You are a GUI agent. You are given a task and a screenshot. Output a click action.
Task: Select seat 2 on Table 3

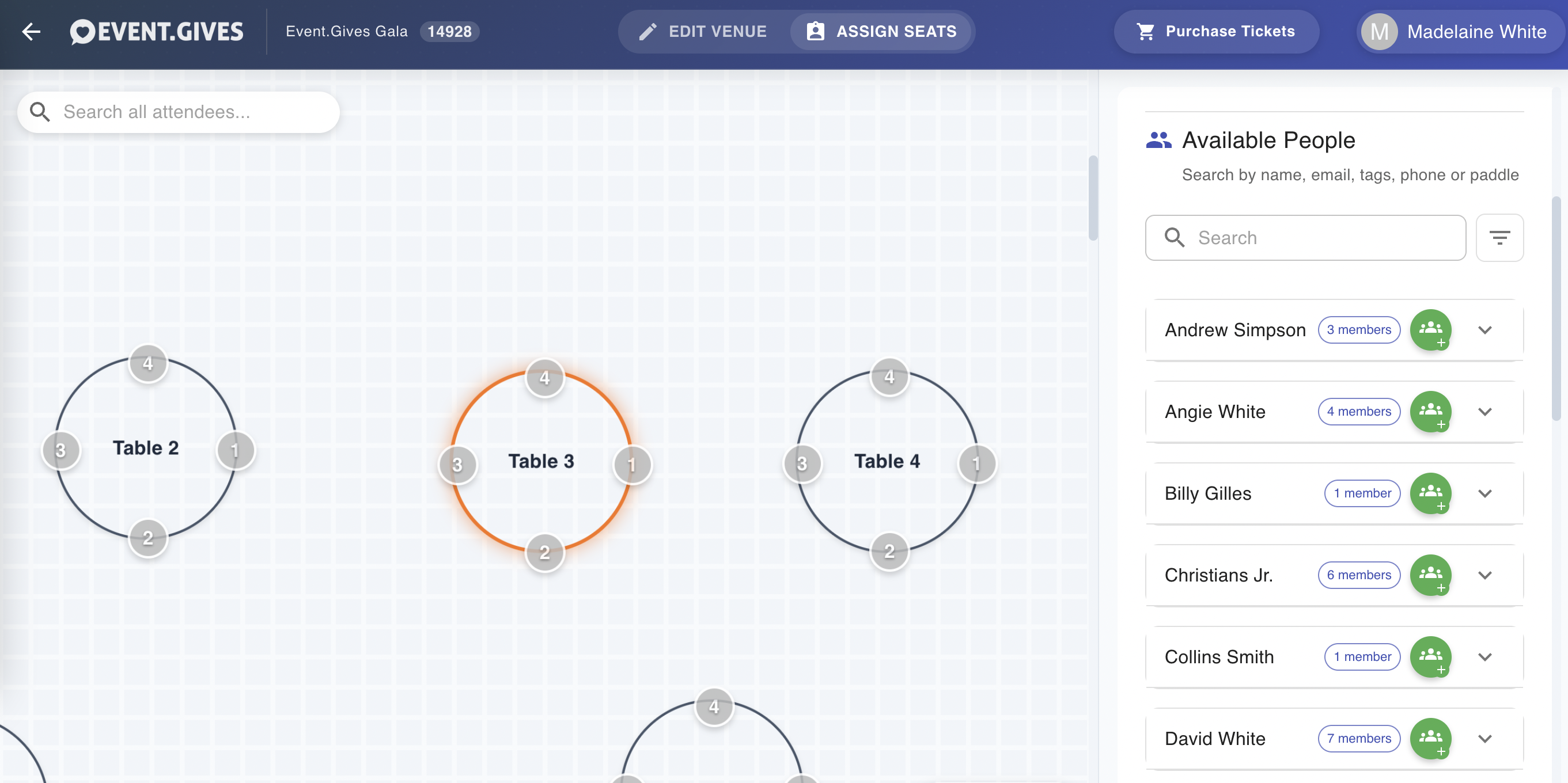[545, 553]
